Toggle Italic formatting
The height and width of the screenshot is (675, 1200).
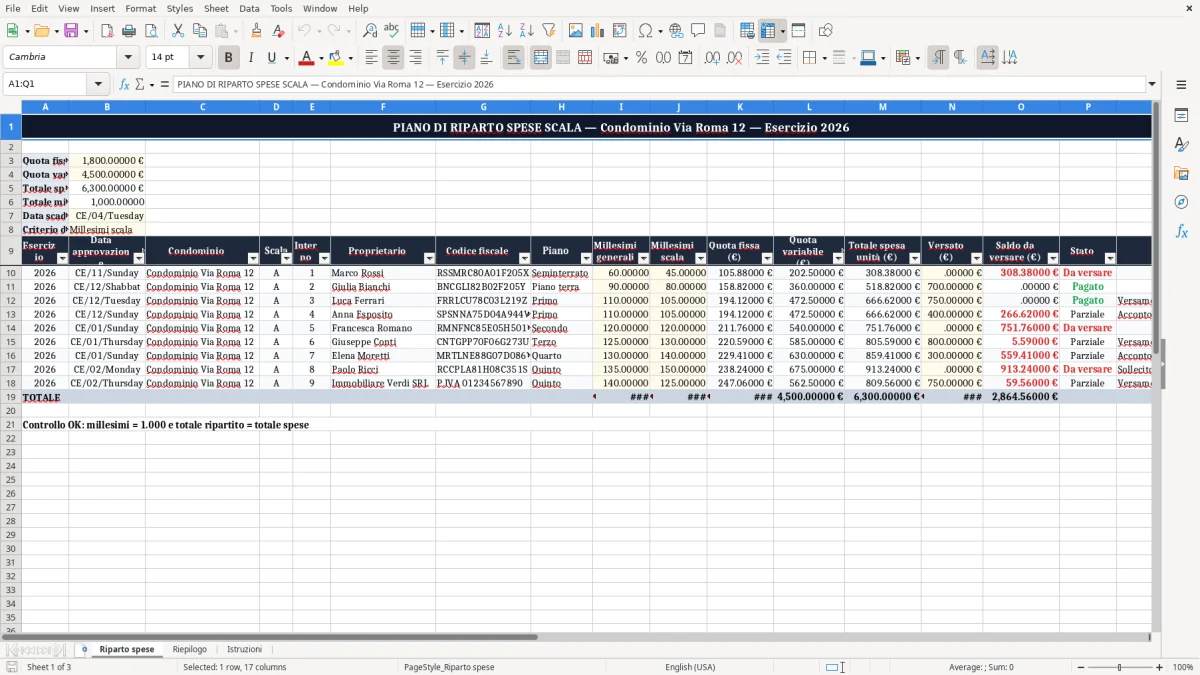pos(251,58)
